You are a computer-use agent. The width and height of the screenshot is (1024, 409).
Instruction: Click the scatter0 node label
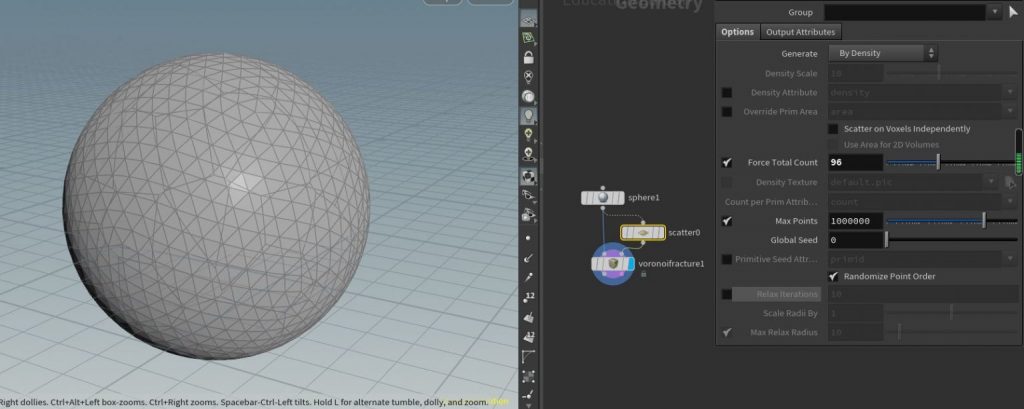pos(684,232)
